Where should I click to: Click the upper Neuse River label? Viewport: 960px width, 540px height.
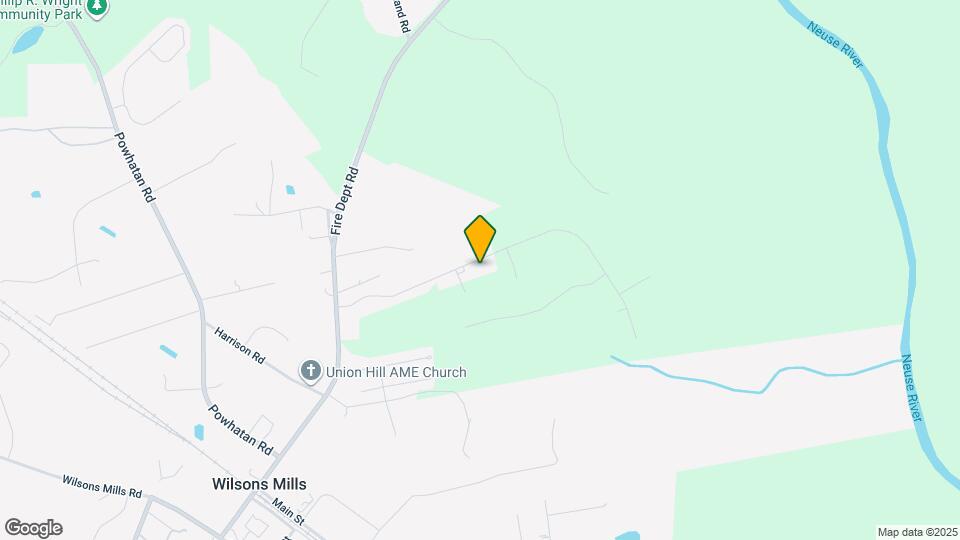(x=835, y=45)
